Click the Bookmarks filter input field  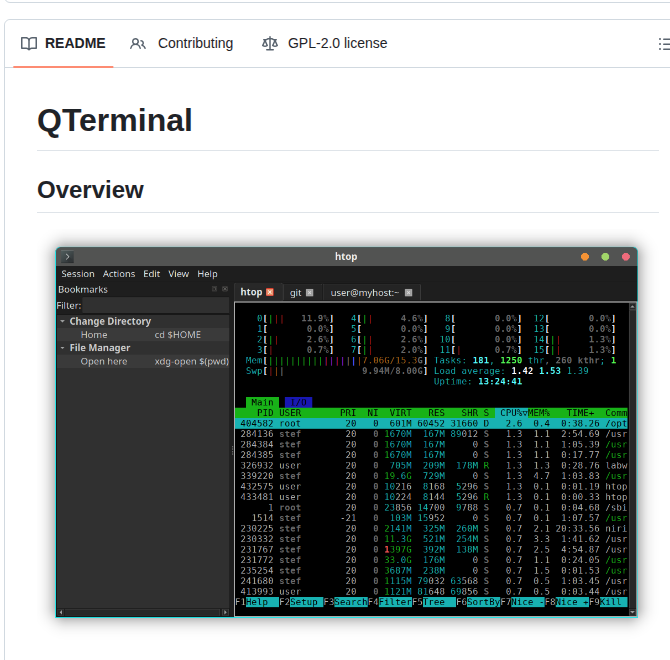point(156,306)
